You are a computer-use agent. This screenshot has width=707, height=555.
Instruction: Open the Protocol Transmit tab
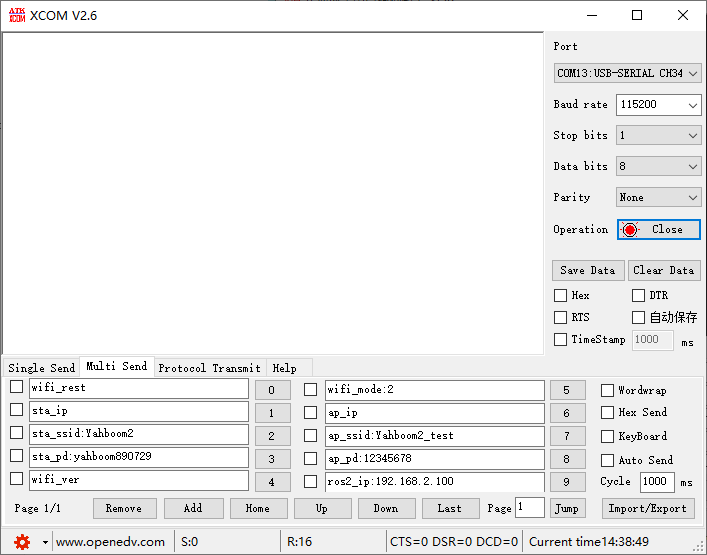tap(210, 368)
